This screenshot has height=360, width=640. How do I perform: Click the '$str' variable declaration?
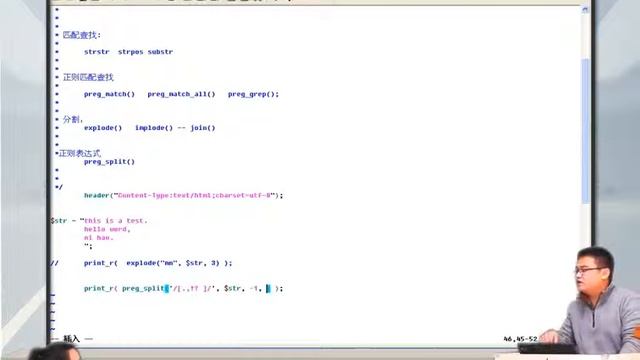(x=59, y=221)
